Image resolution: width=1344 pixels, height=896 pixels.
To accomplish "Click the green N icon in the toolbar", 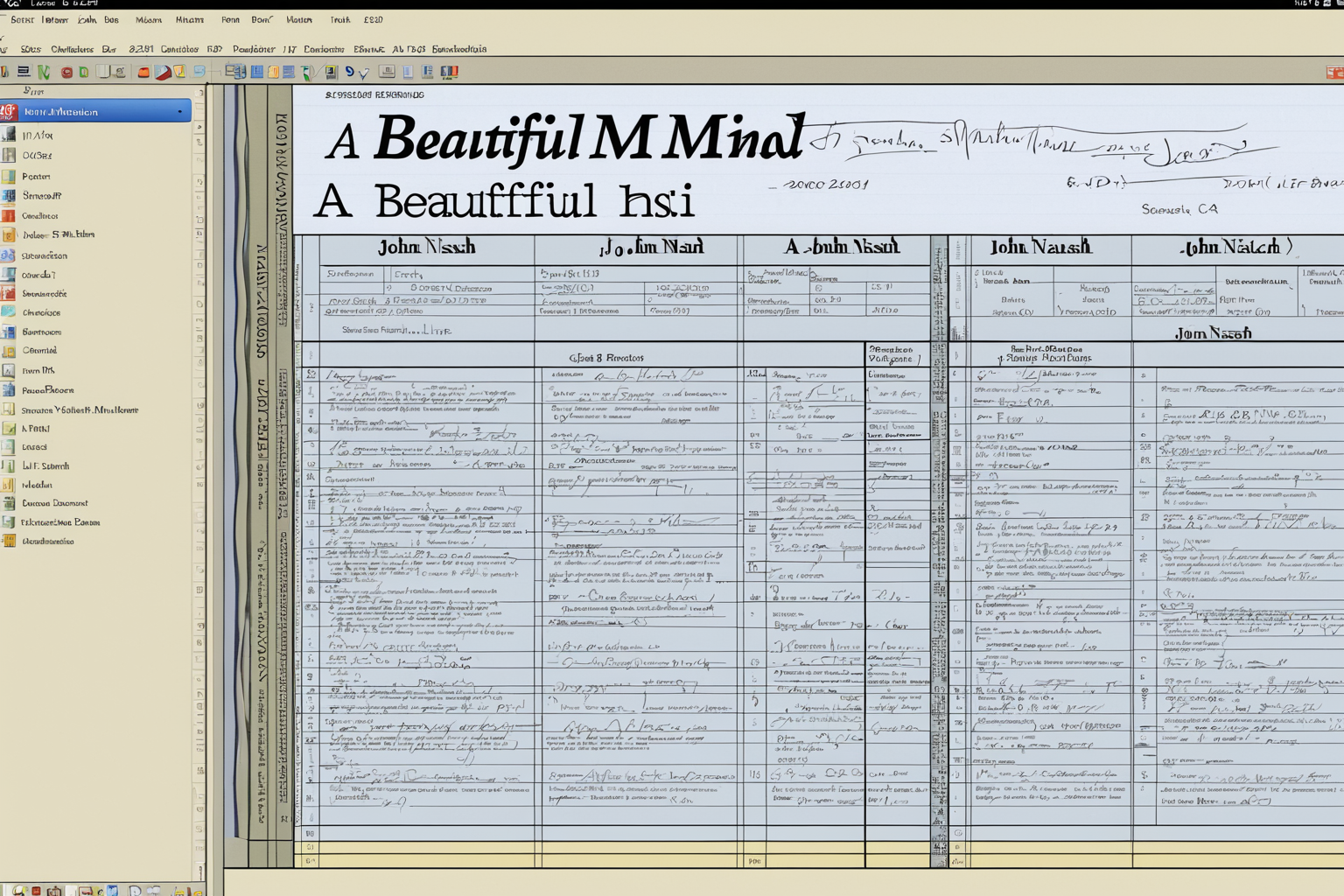I will [44, 73].
